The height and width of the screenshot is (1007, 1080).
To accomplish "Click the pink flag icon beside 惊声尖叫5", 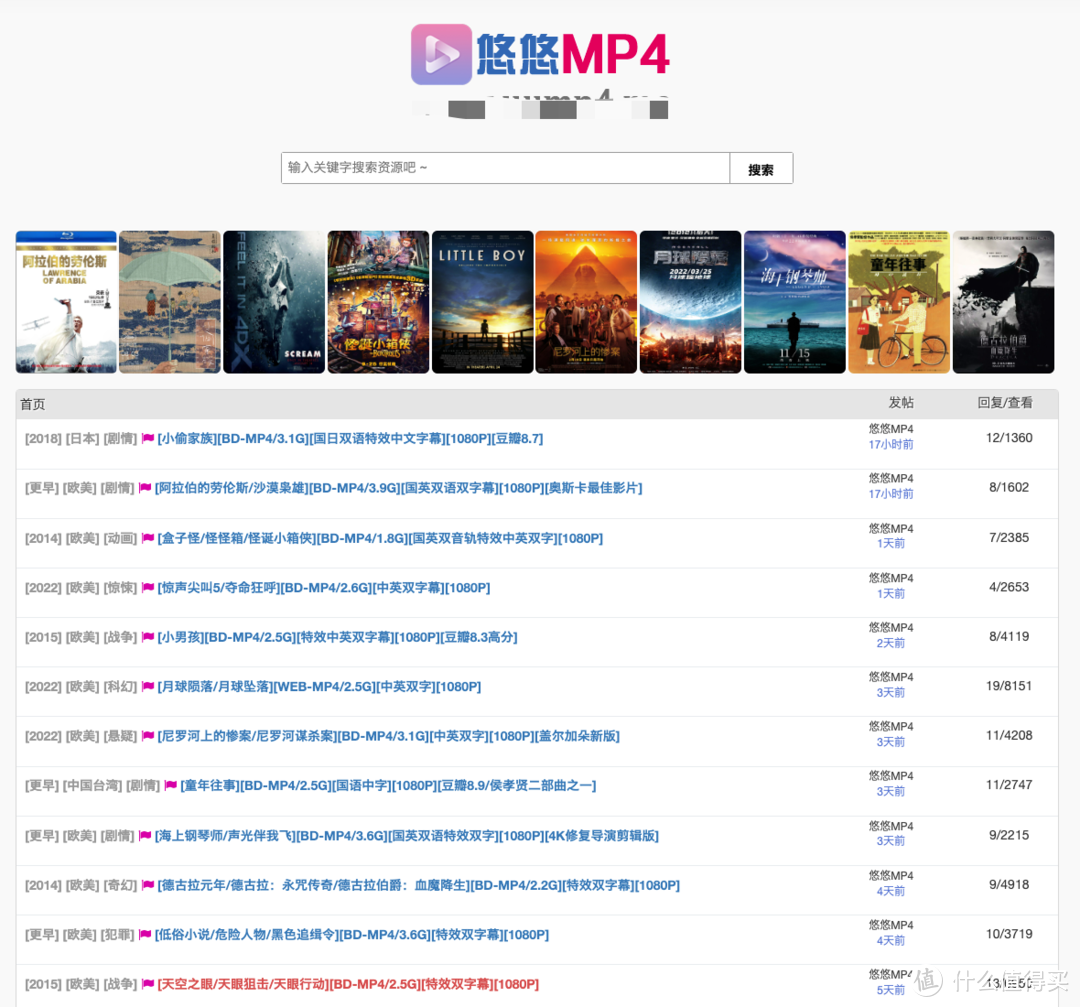I will [148, 588].
